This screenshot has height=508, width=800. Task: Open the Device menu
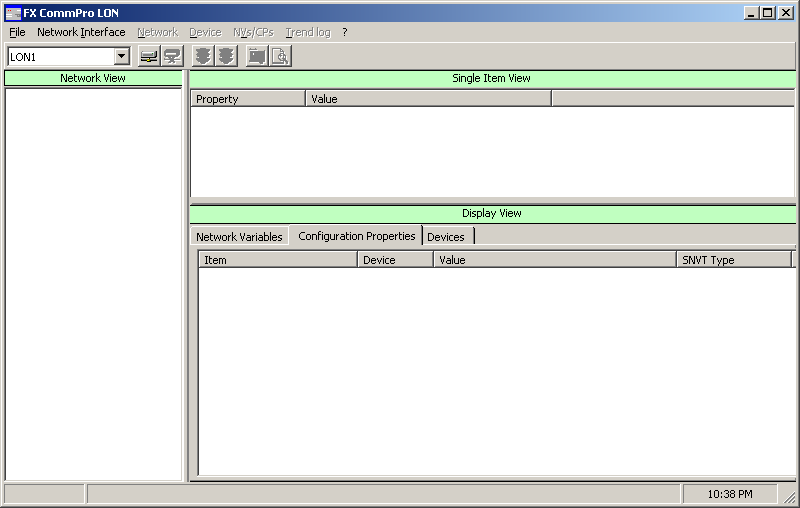tap(206, 32)
